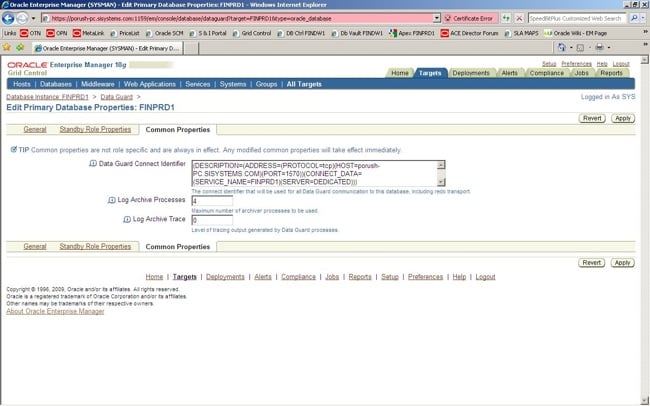The height and width of the screenshot is (406, 650).
Task: Open the address bar URL history dropdown
Action: [437, 18]
